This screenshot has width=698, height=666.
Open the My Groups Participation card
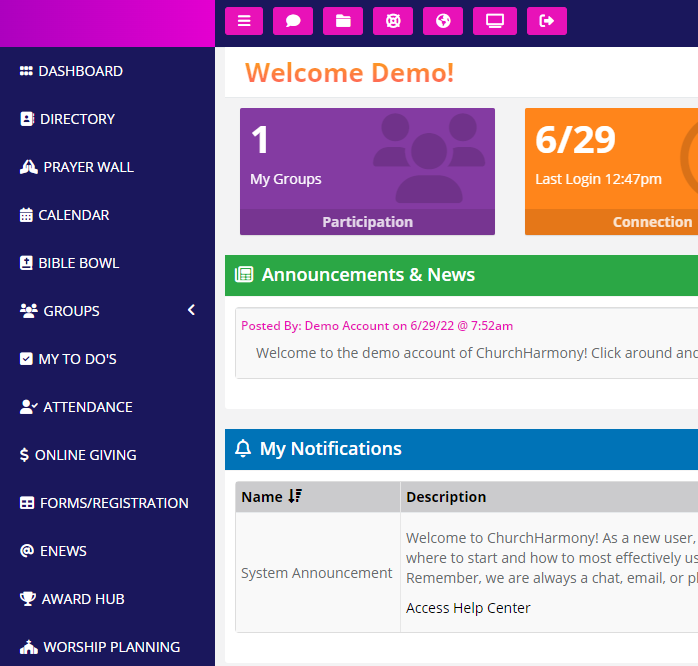[367, 171]
